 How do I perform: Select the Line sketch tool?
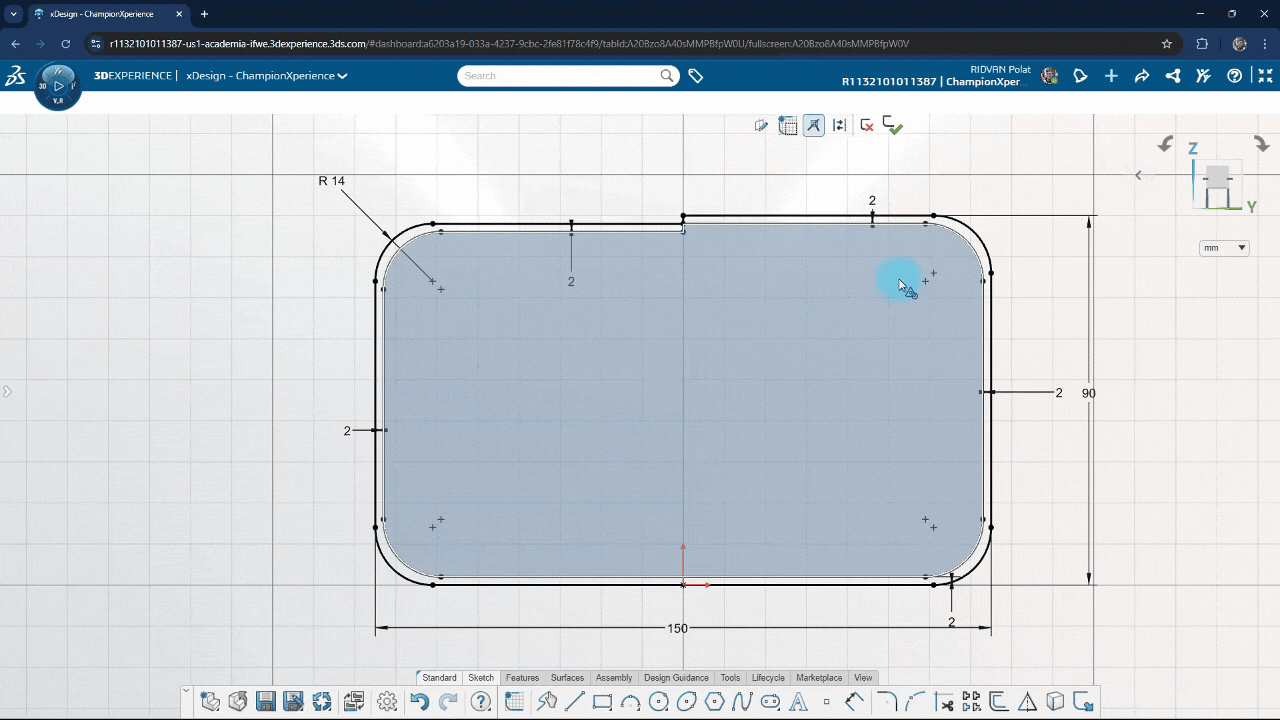click(575, 701)
